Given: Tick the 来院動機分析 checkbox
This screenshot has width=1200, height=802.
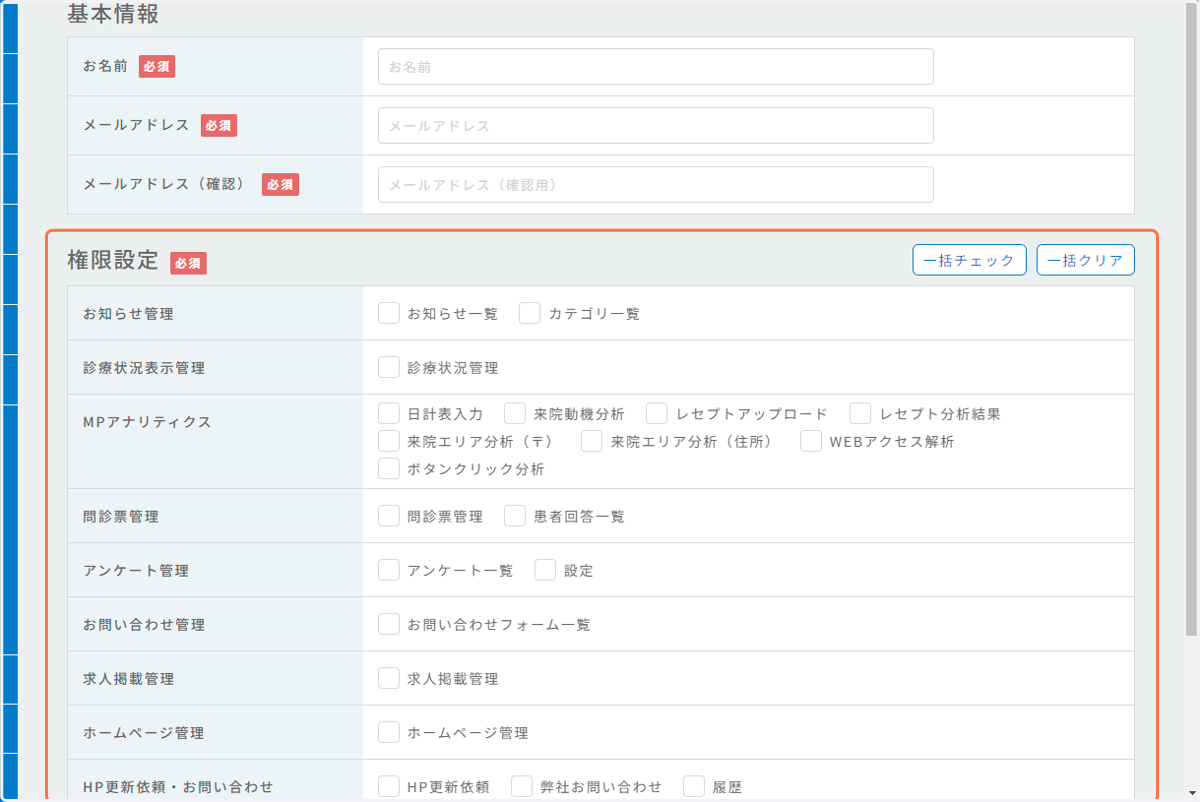Looking at the screenshot, I should click(x=515, y=413).
